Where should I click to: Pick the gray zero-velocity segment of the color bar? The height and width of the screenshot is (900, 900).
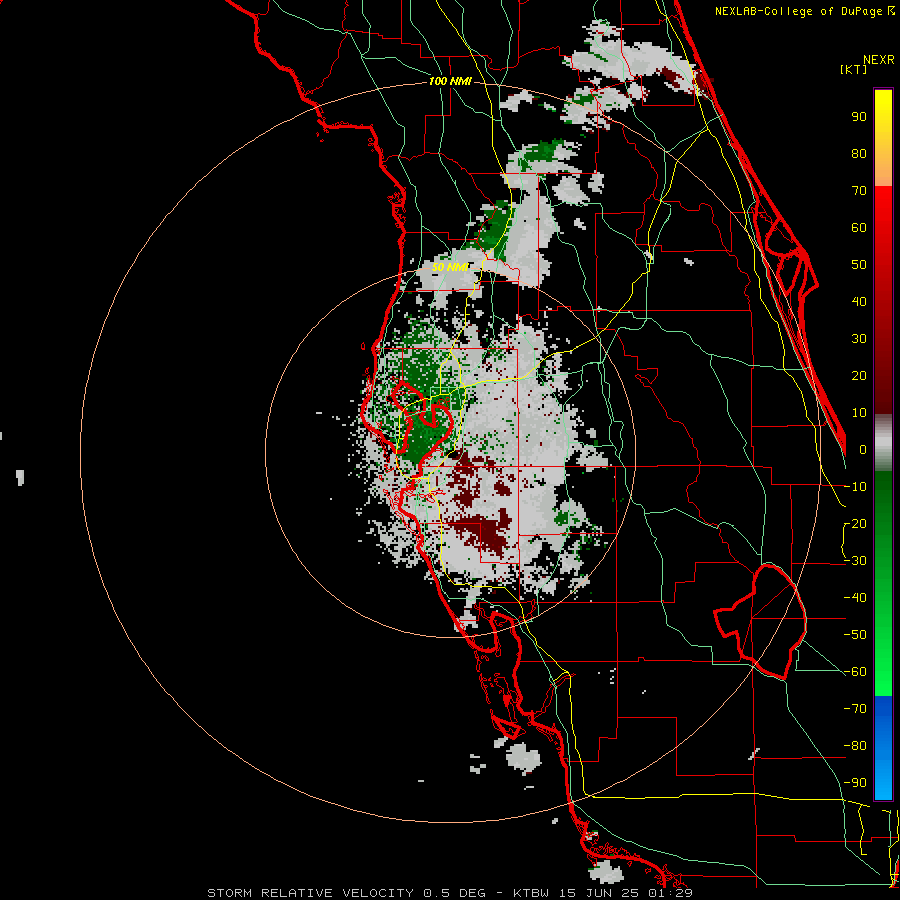coord(883,443)
